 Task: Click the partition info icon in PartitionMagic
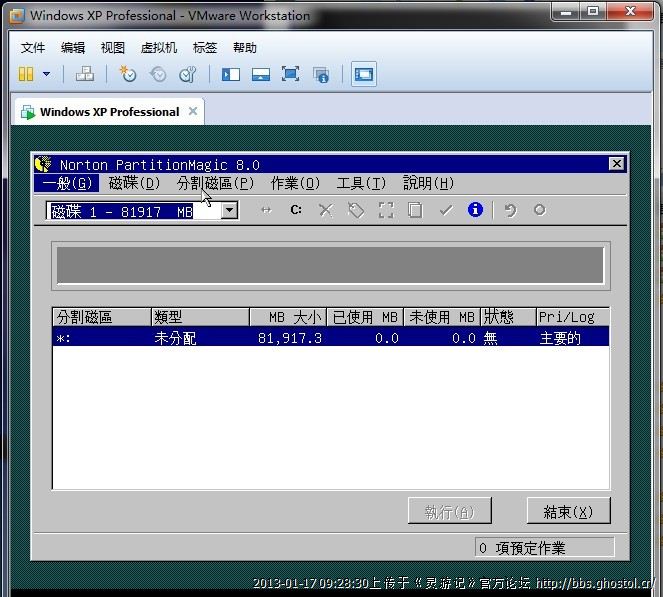(475, 210)
